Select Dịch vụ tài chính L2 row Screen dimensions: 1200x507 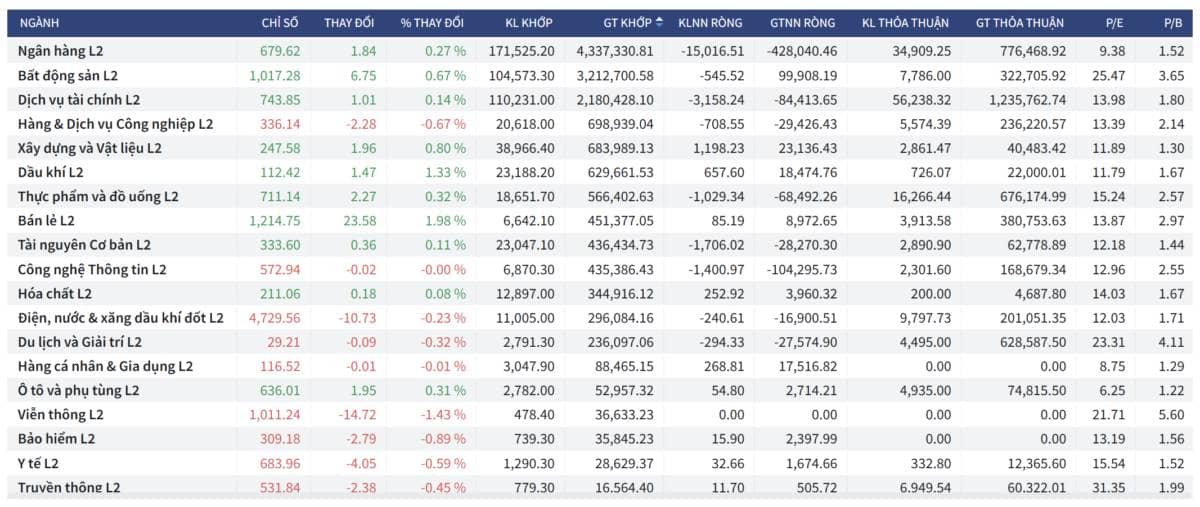[600, 99]
